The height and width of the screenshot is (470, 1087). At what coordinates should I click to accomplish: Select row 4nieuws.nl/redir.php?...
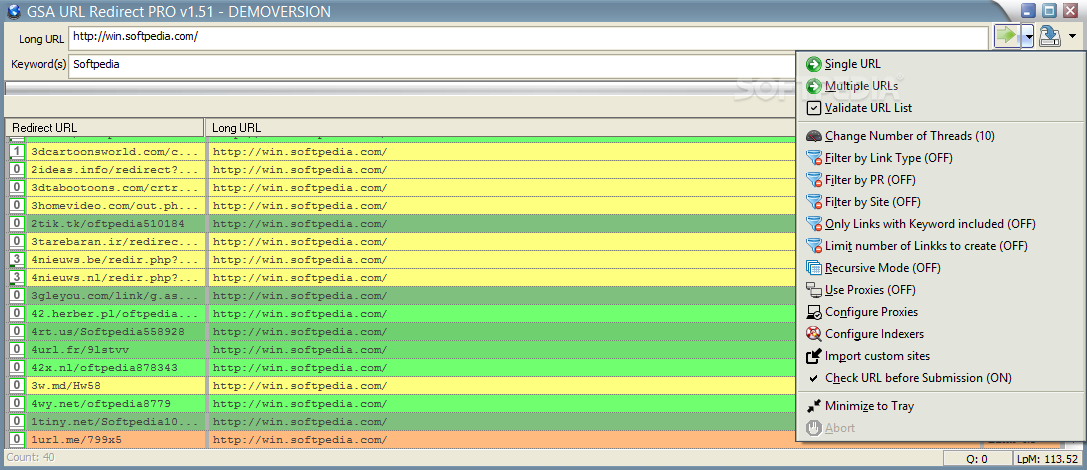pyautogui.click(x=401, y=278)
